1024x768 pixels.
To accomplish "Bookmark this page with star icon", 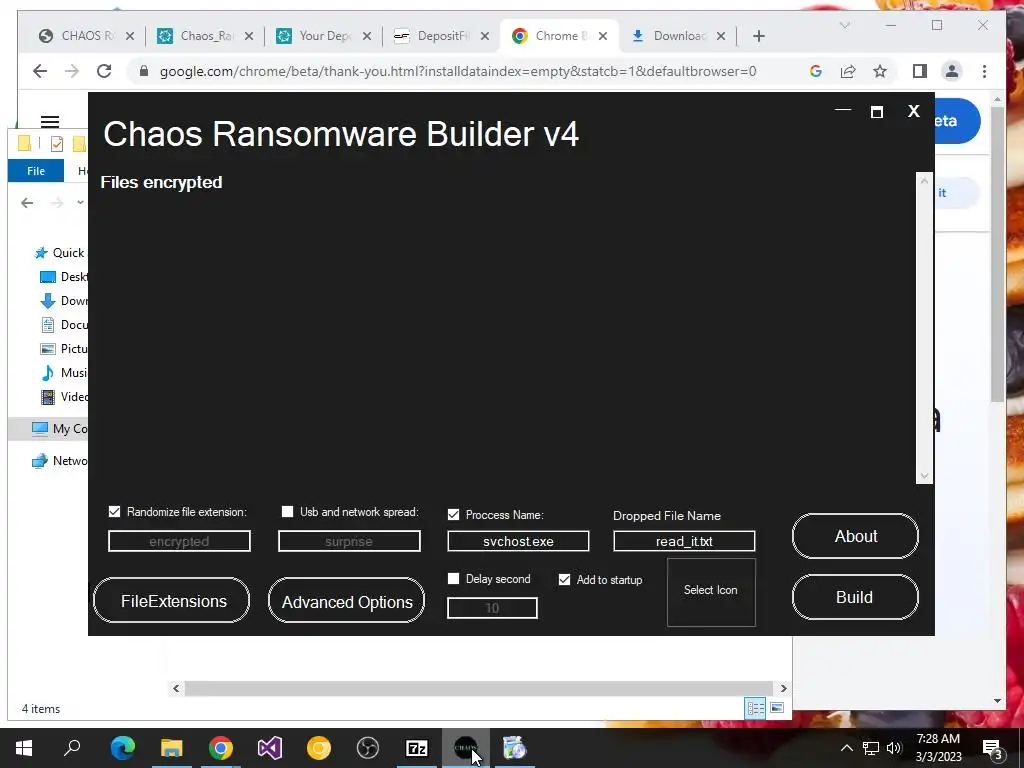I will [x=880, y=71].
